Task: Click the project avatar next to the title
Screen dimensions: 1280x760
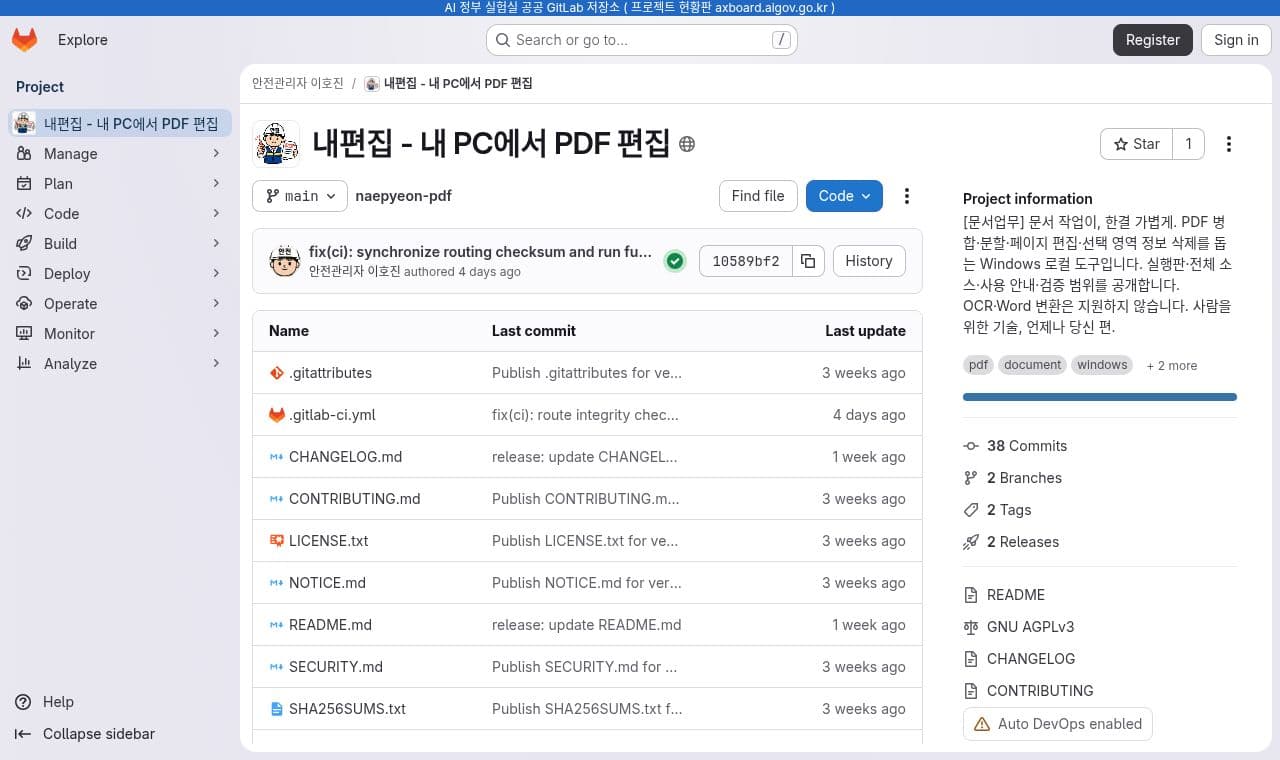Action: click(x=276, y=144)
